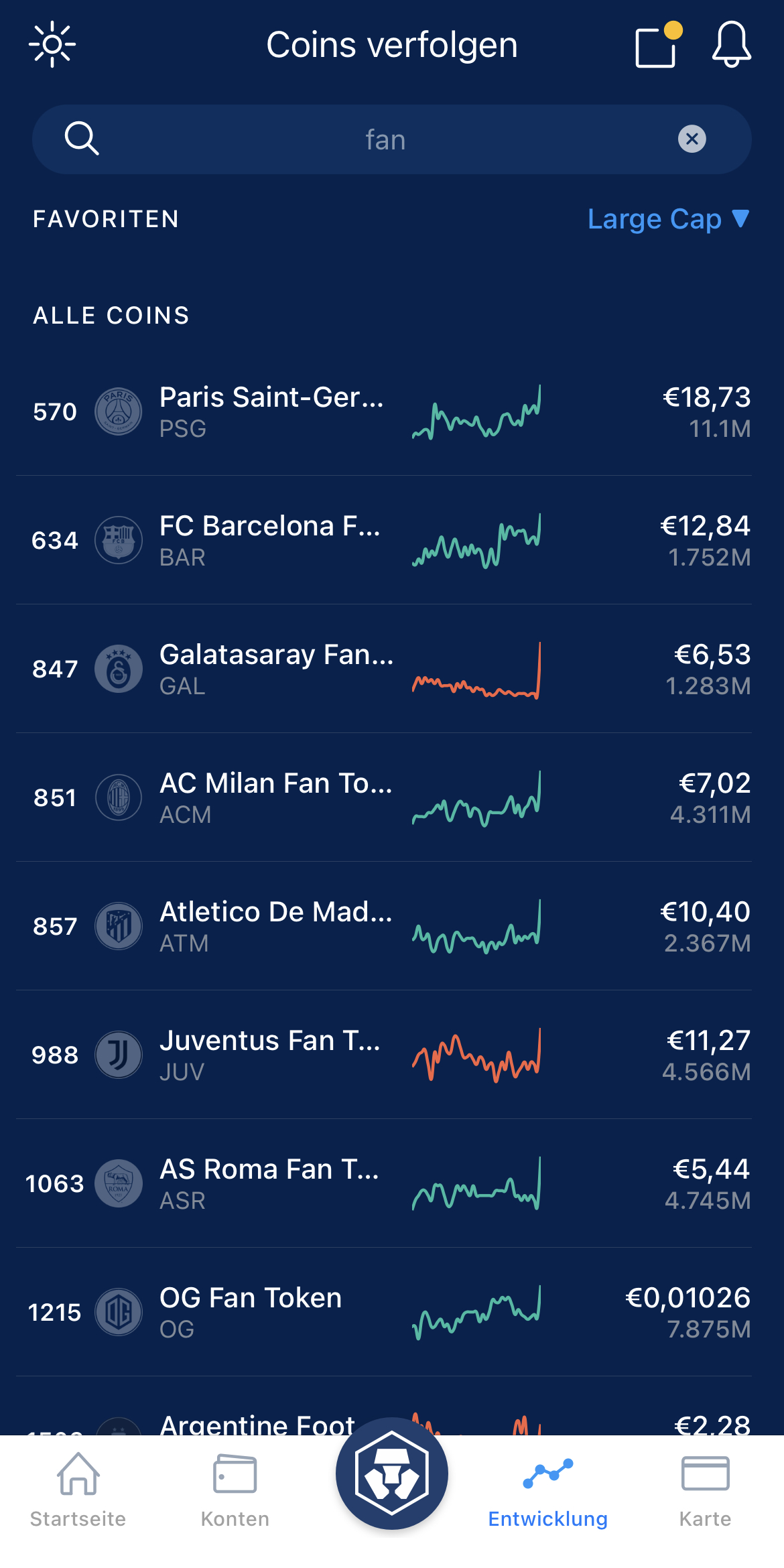Toggle light mode with sun icon

pyautogui.click(x=52, y=45)
